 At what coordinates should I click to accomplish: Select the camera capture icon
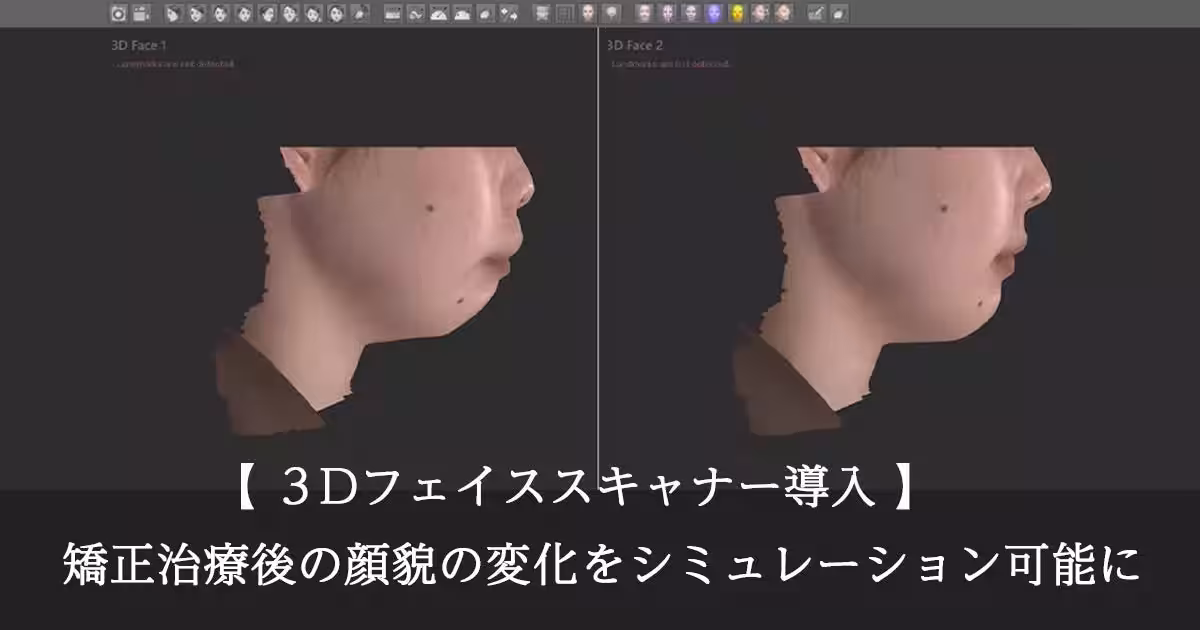point(119,12)
